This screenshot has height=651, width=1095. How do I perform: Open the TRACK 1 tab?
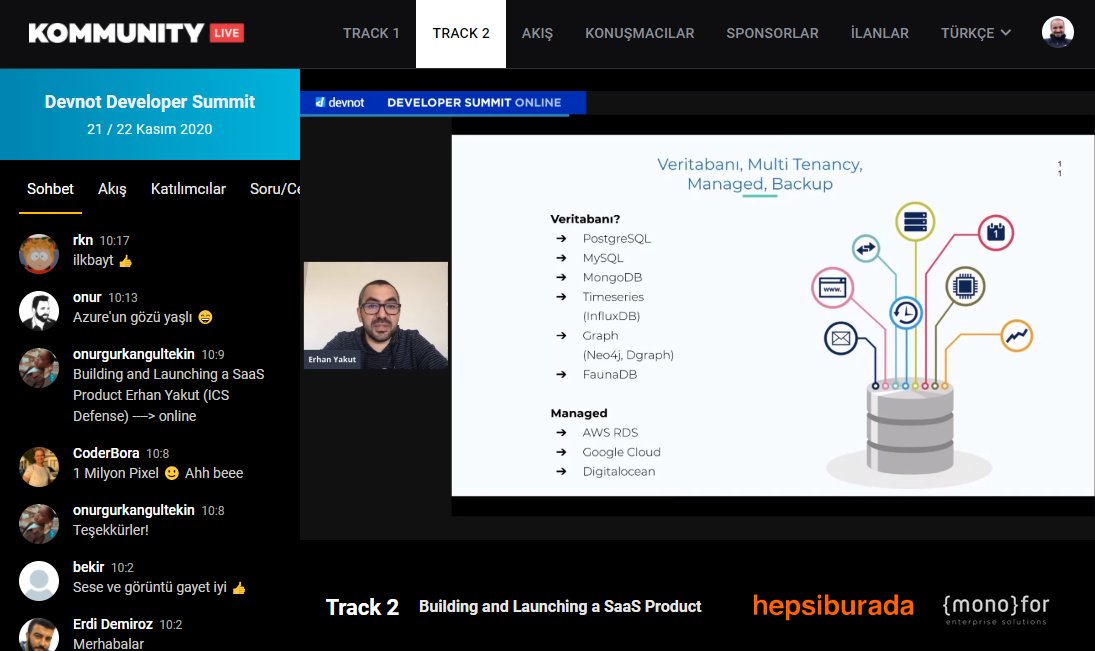click(x=371, y=33)
